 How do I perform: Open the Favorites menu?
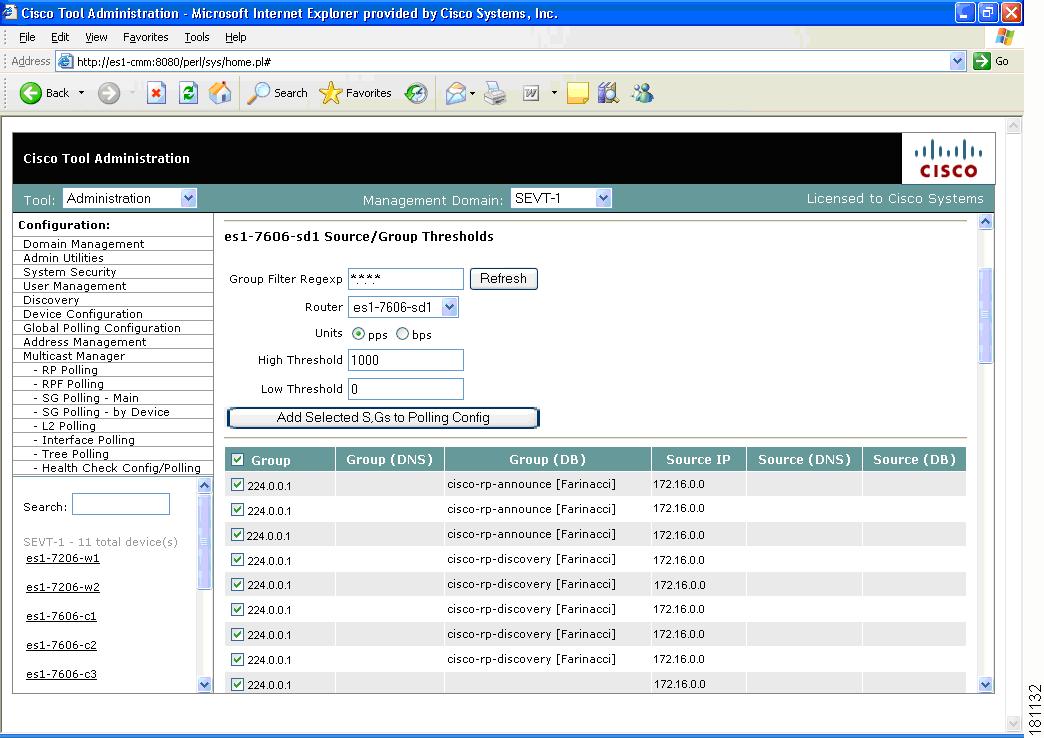[145, 37]
